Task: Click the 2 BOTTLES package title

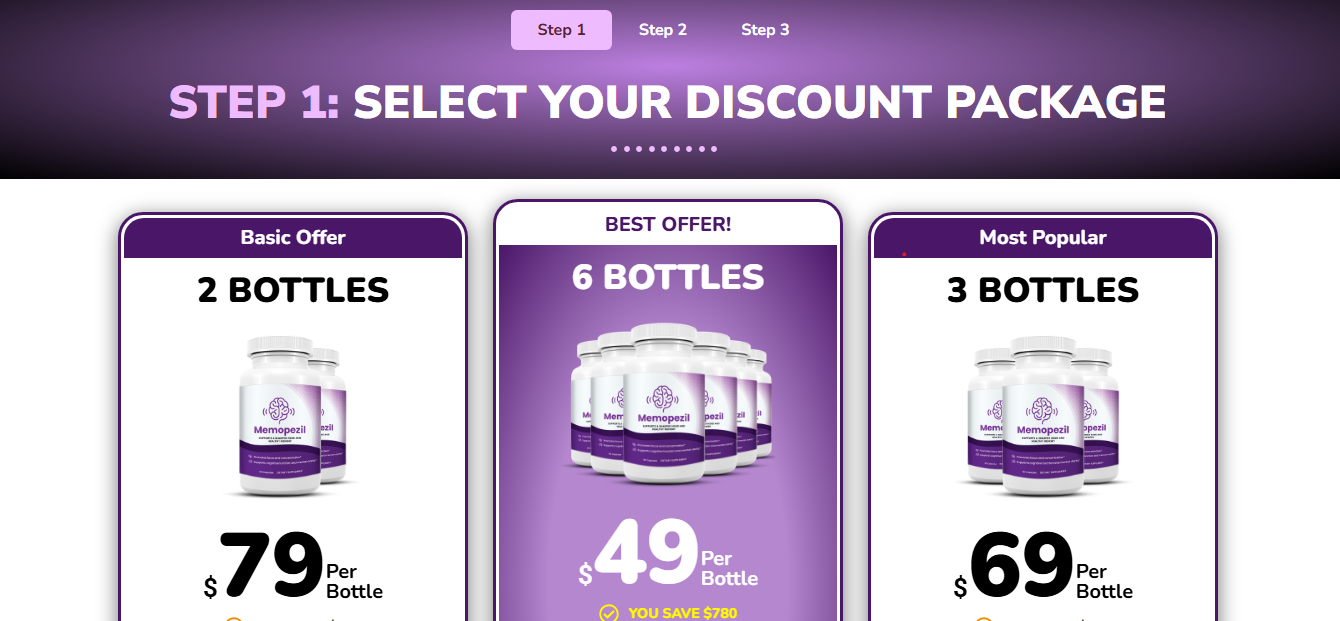Action: 293,290
